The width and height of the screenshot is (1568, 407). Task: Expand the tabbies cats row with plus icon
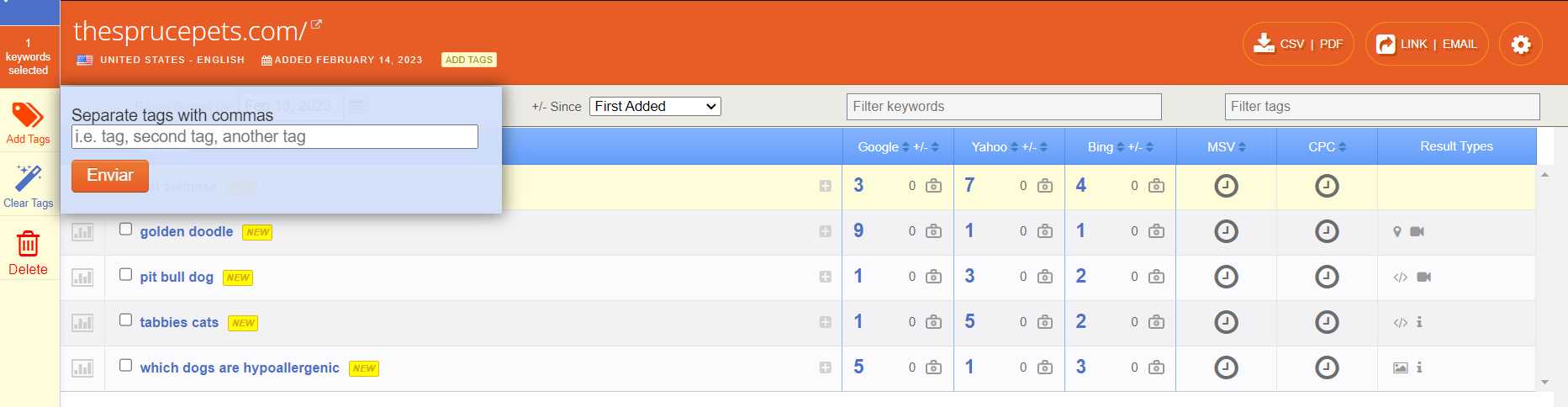tap(826, 323)
